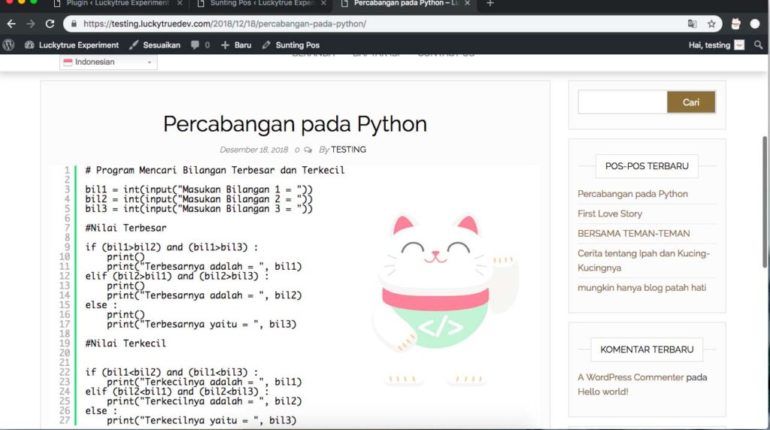
Task: Open the admin bar search magnifier
Action: 758,45
